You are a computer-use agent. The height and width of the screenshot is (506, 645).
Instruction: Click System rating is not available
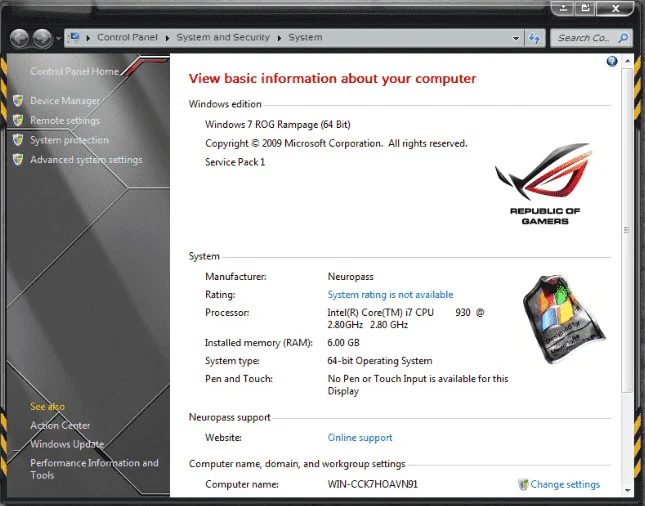tap(390, 295)
